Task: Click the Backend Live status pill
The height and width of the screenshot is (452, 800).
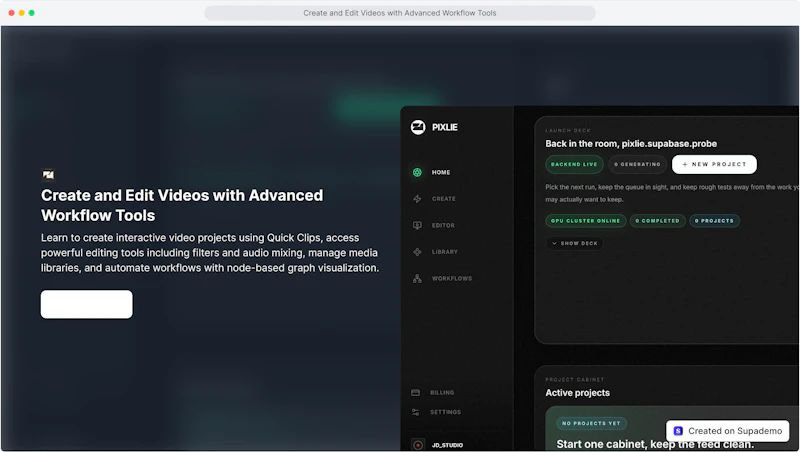Action: coord(574,164)
